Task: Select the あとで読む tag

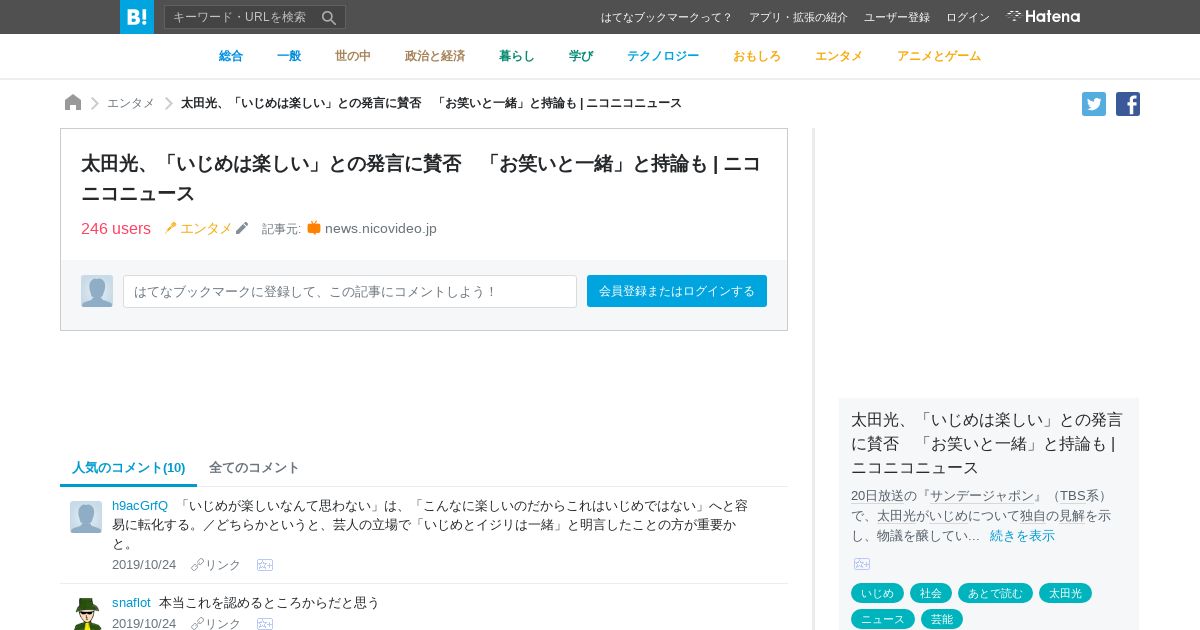Action: 995,593
